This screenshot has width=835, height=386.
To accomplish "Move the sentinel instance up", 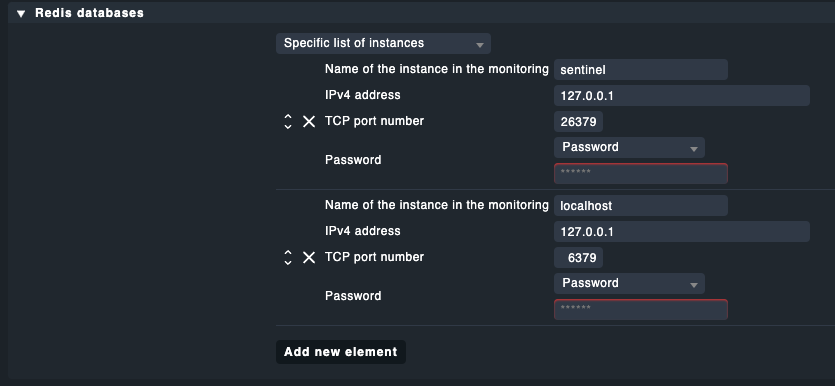I will [288, 117].
